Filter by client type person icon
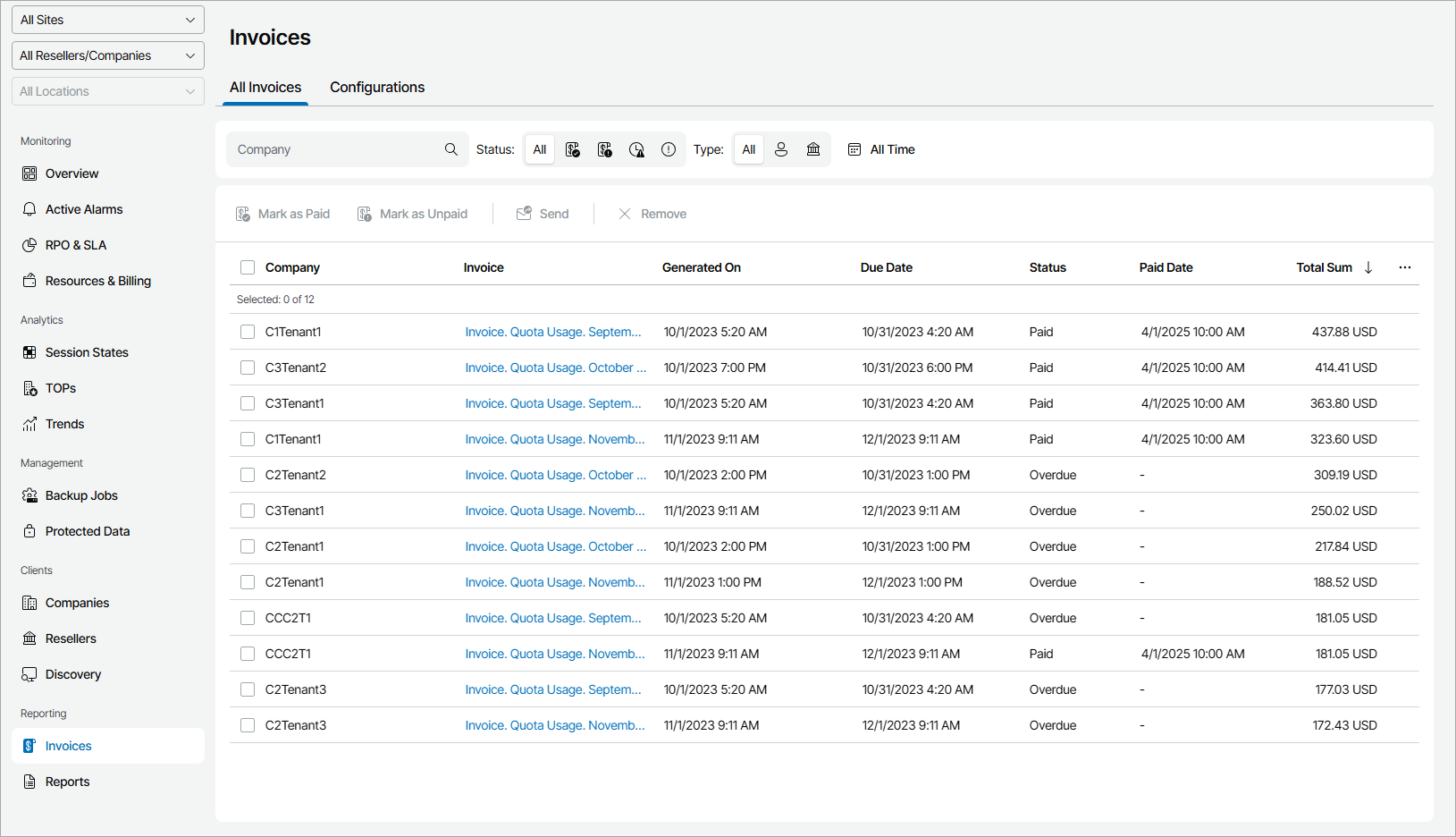The image size is (1456, 837). click(x=781, y=149)
